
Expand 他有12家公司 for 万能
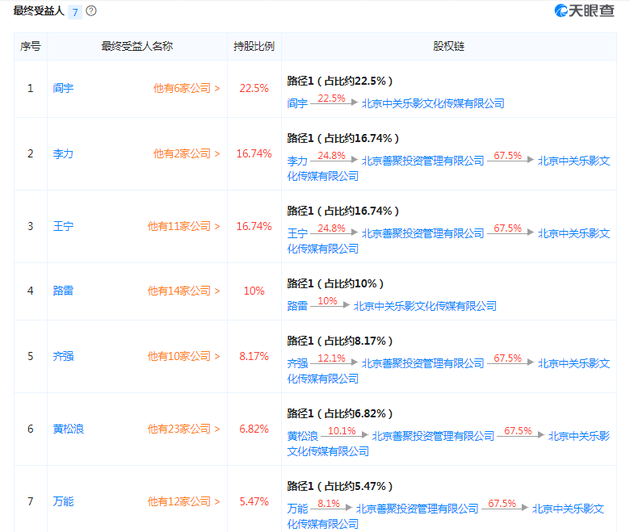click(x=184, y=501)
